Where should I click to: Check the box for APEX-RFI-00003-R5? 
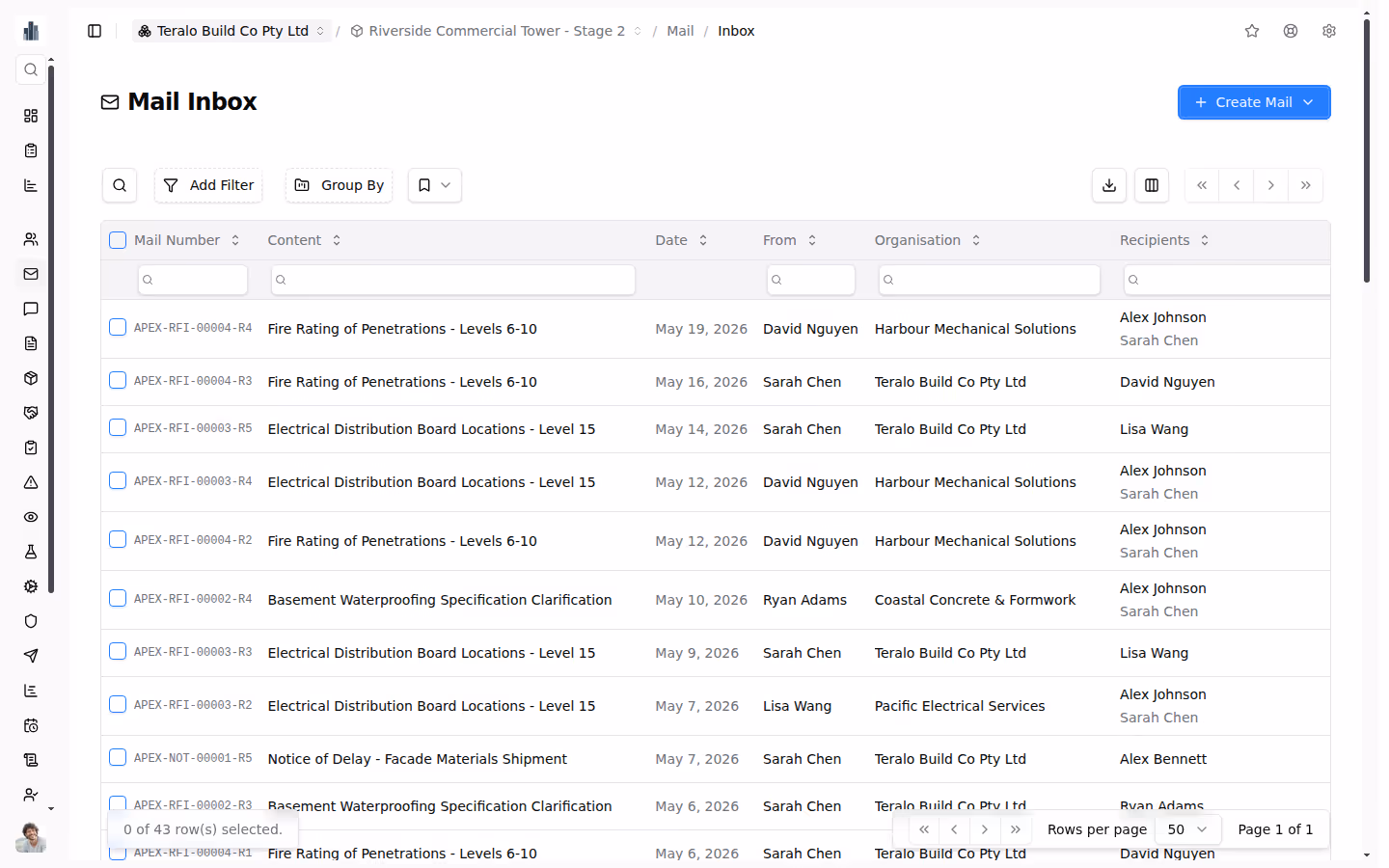(x=118, y=427)
